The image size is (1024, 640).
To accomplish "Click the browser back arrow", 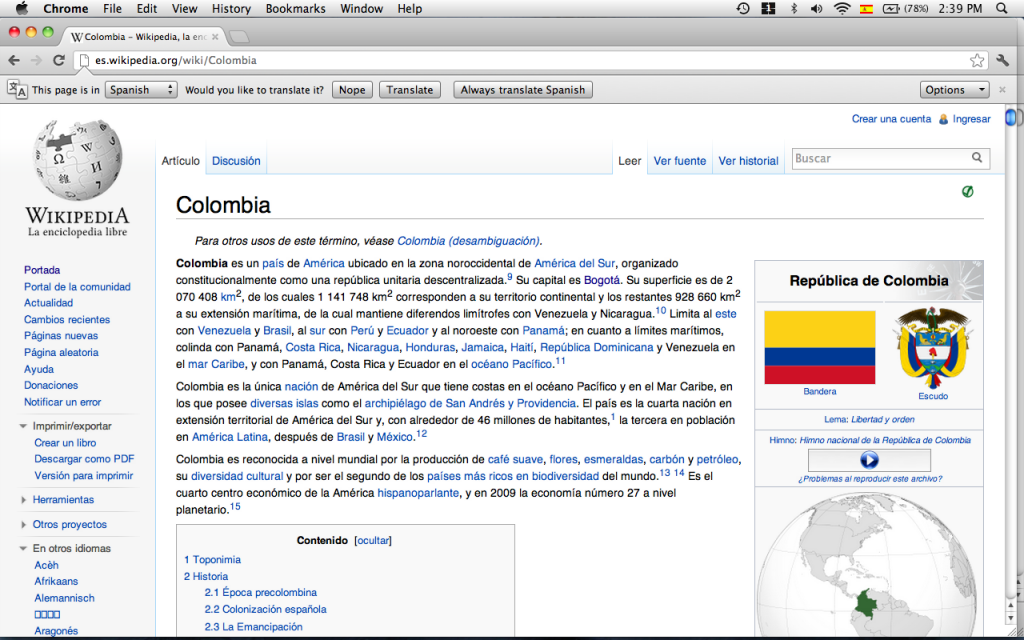I will point(14,60).
